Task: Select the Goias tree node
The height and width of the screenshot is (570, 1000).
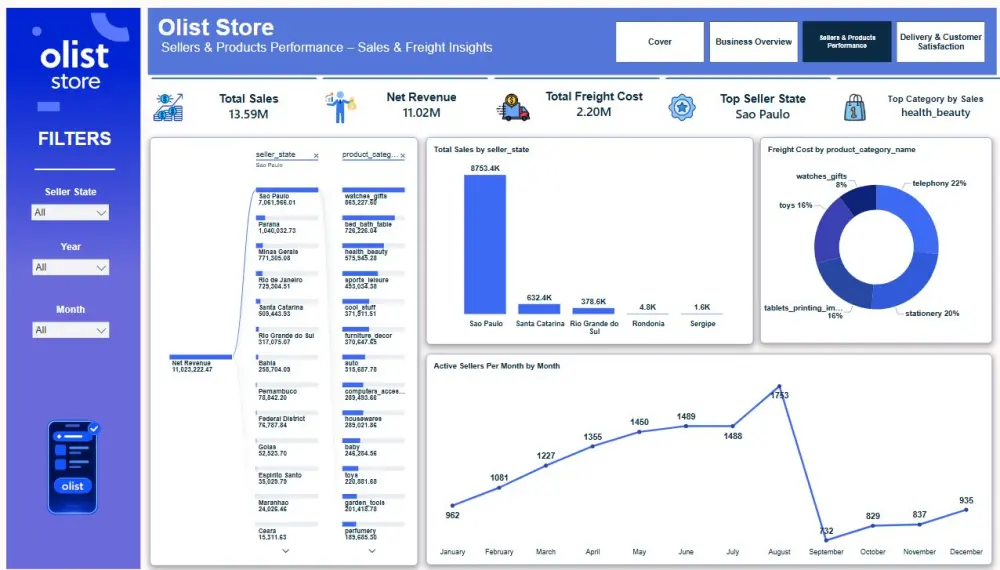Action: click(287, 448)
